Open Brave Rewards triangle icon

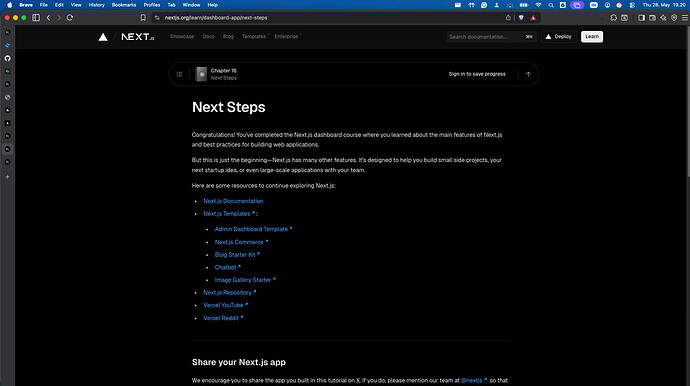533,18
